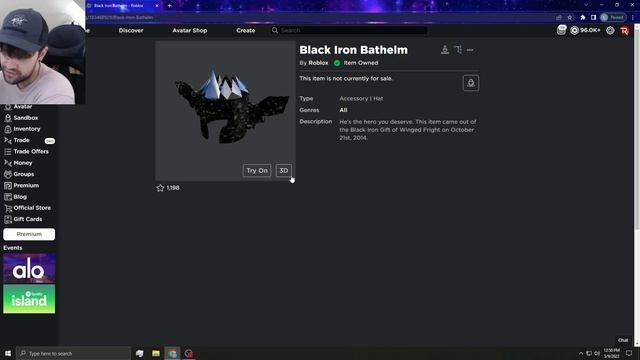This screenshot has height=360, width=640.
Task: Click the Black Iron Bathelm preview image
Action: (x=225, y=111)
